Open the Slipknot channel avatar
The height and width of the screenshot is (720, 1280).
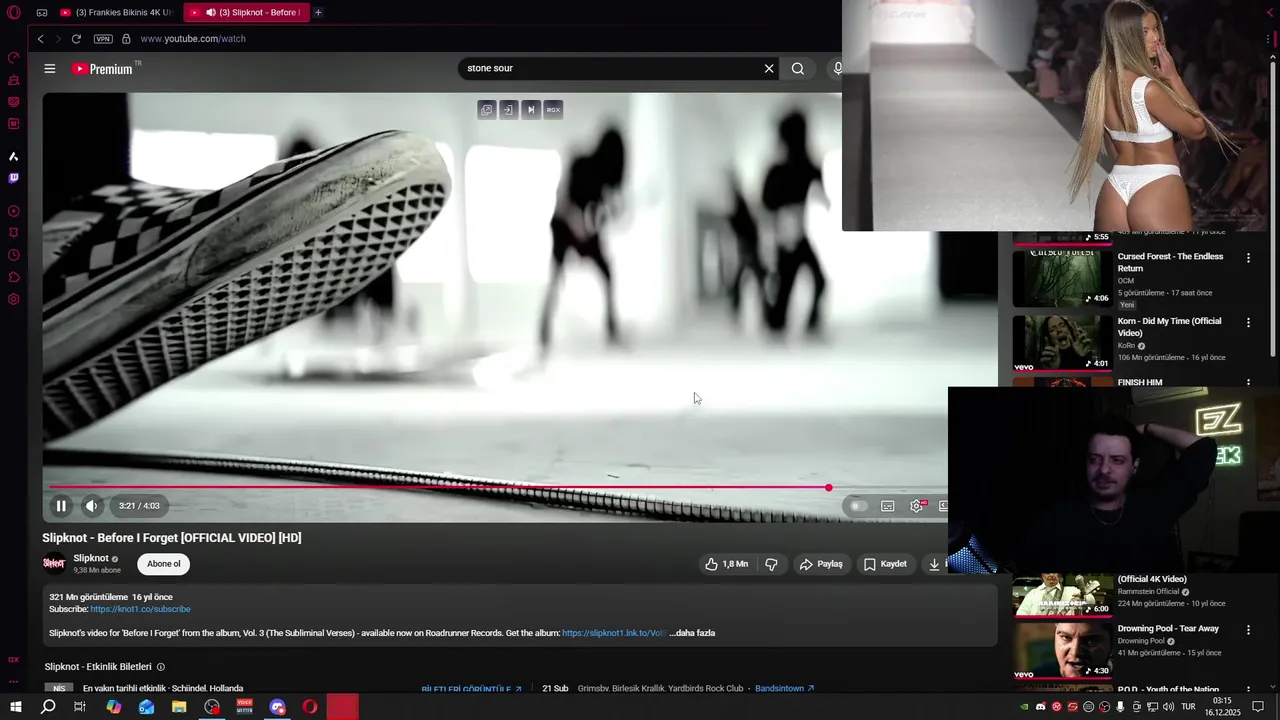tap(54, 564)
